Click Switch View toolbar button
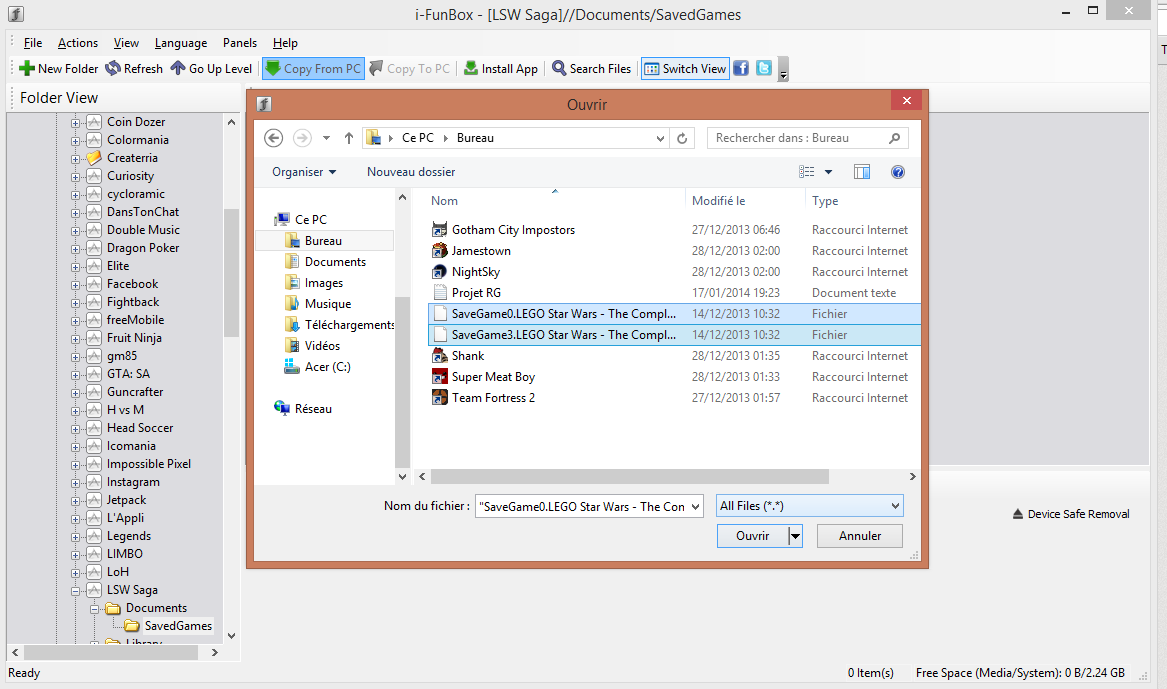The width and height of the screenshot is (1167, 689). 685,68
